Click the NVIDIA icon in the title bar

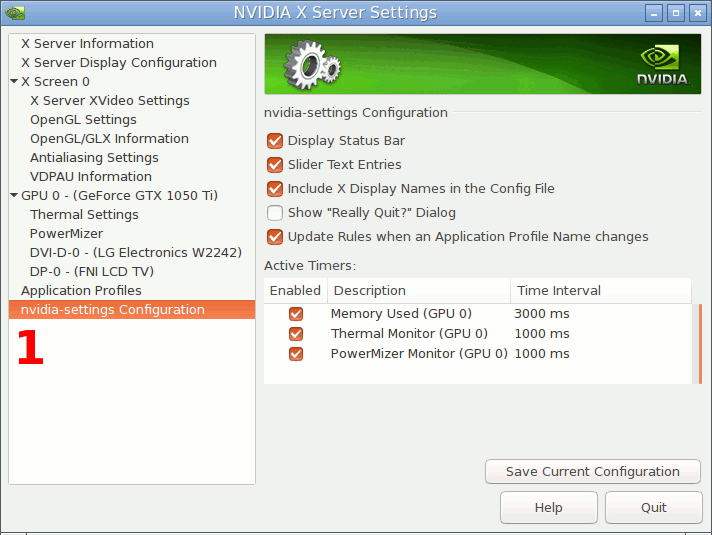[14, 12]
